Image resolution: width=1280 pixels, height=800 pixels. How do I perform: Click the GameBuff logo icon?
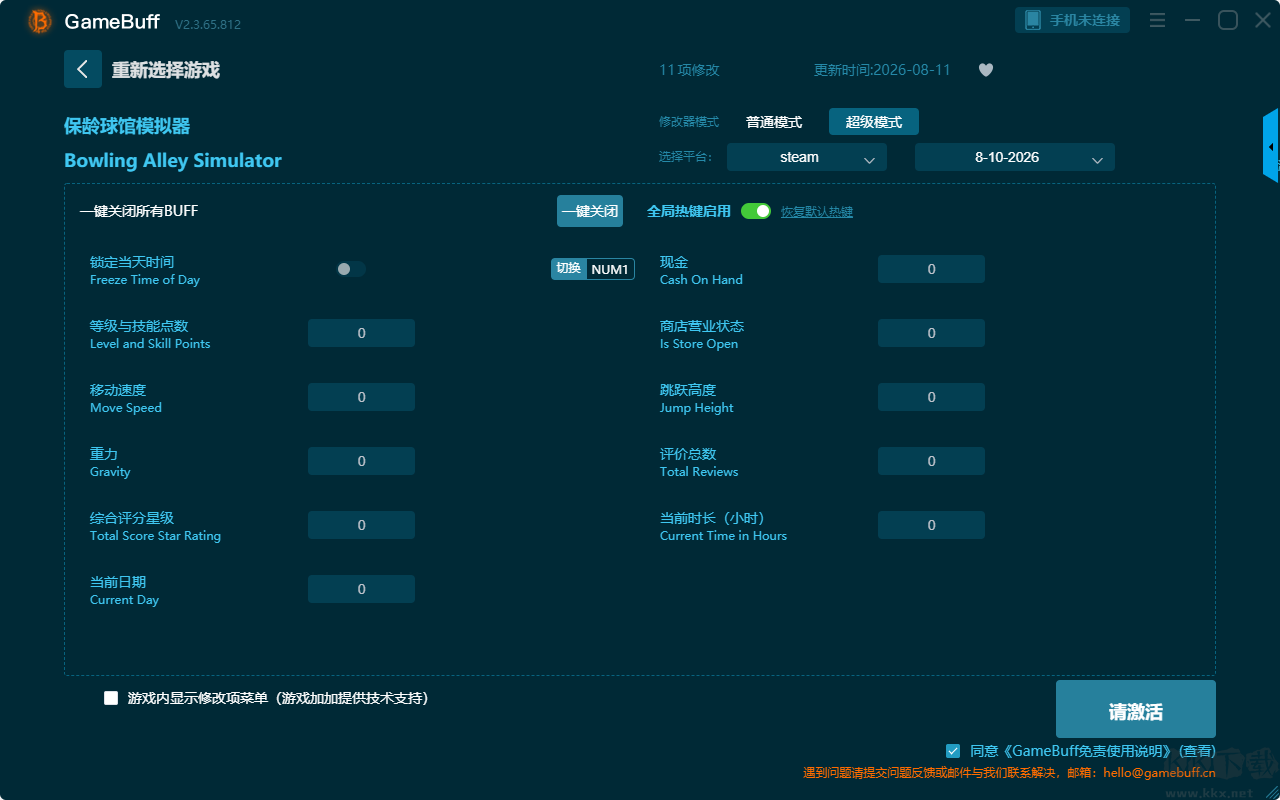pos(40,21)
